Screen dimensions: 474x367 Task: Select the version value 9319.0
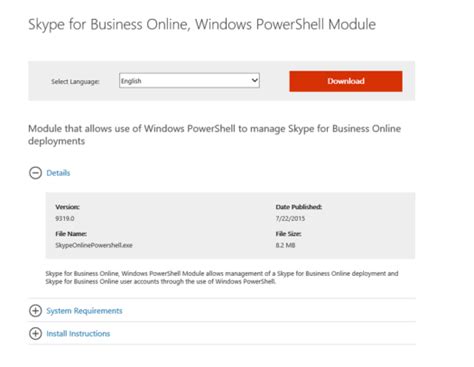tap(65, 219)
